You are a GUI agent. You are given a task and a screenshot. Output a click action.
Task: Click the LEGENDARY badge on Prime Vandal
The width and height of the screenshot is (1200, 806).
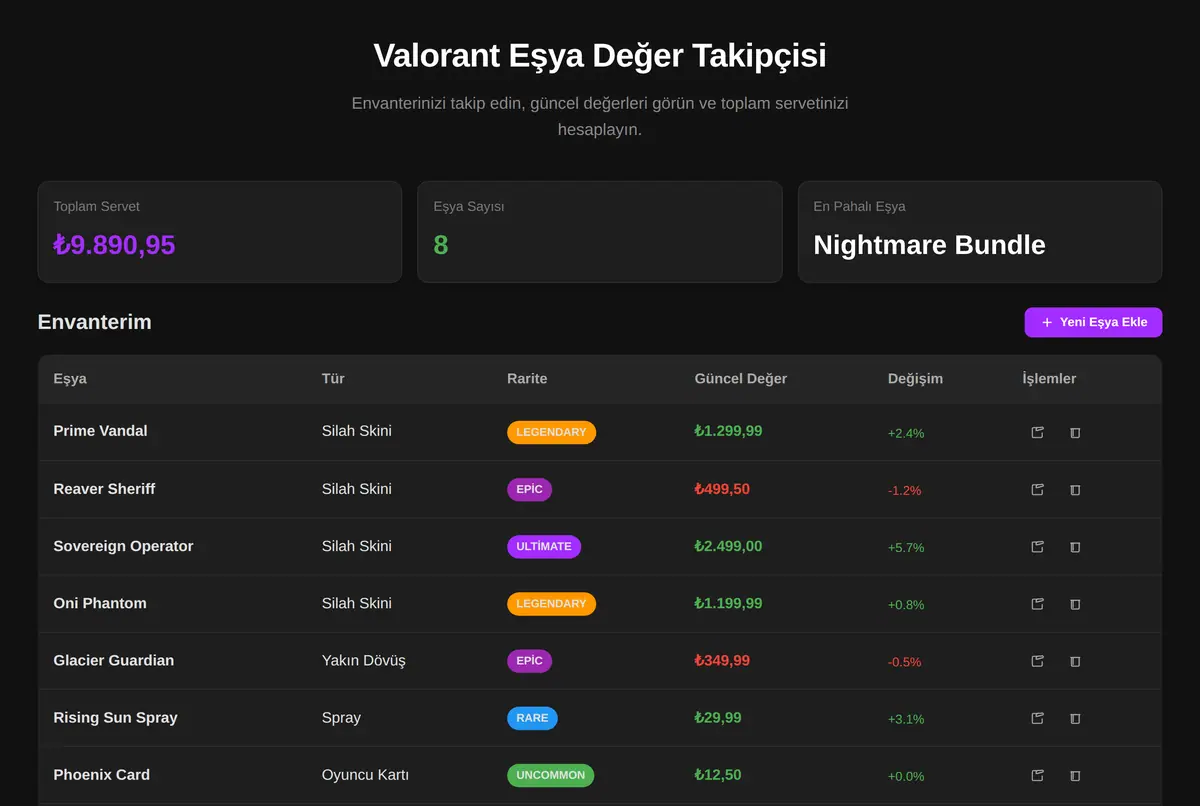click(x=551, y=433)
